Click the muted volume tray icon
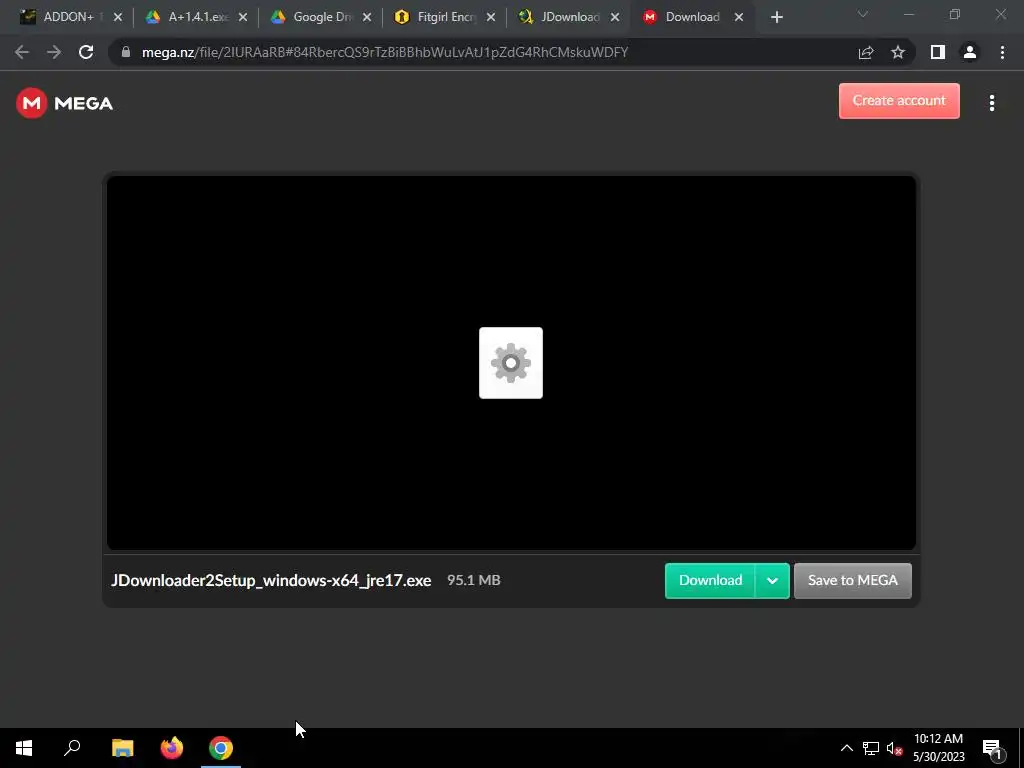Viewport: 1024px width, 768px height. pyautogui.click(x=894, y=748)
